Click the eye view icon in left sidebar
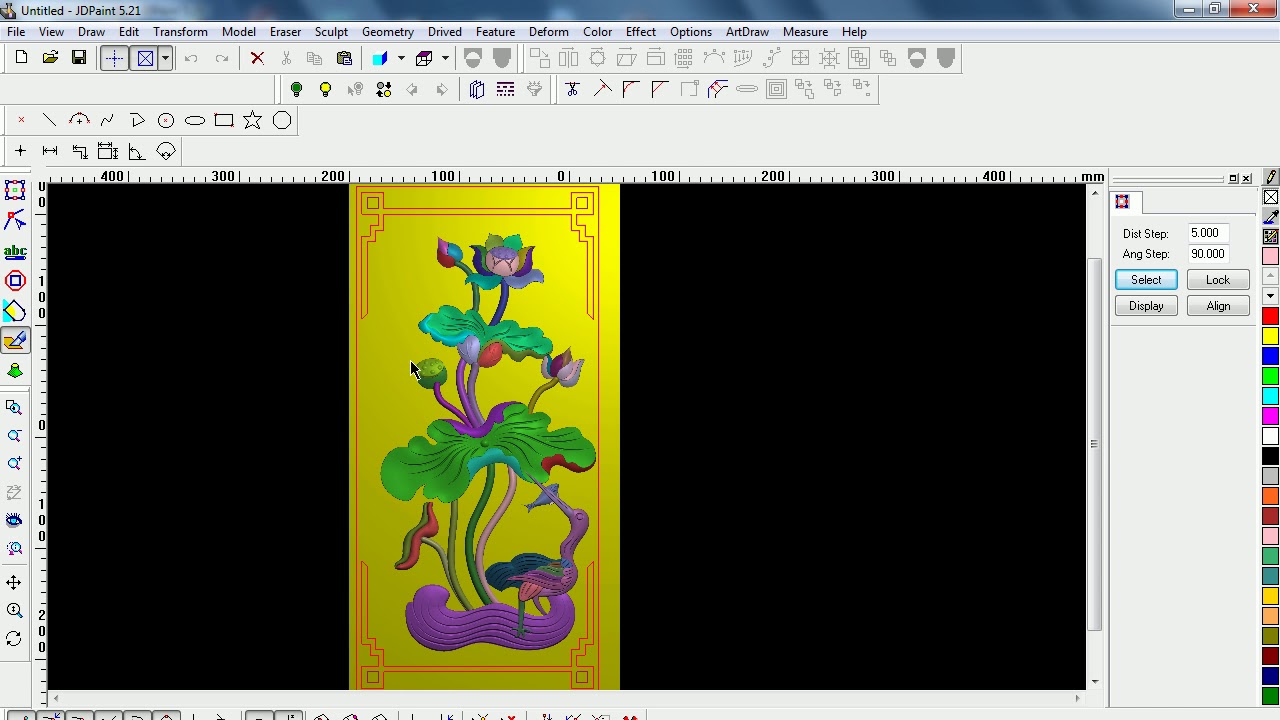1280x720 pixels. click(14, 520)
